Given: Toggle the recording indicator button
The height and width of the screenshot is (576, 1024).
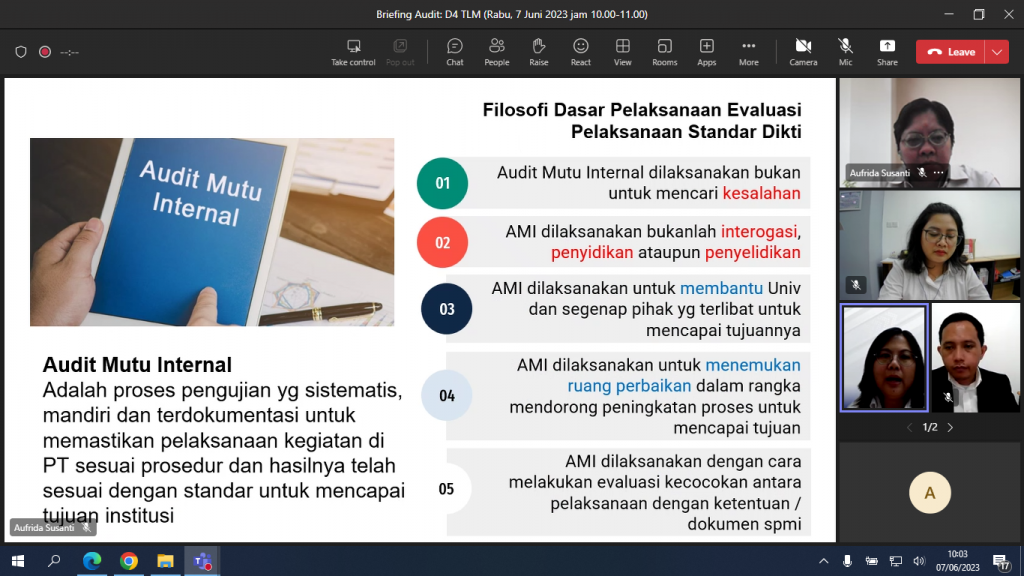Looking at the screenshot, I should (x=45, y=52).
